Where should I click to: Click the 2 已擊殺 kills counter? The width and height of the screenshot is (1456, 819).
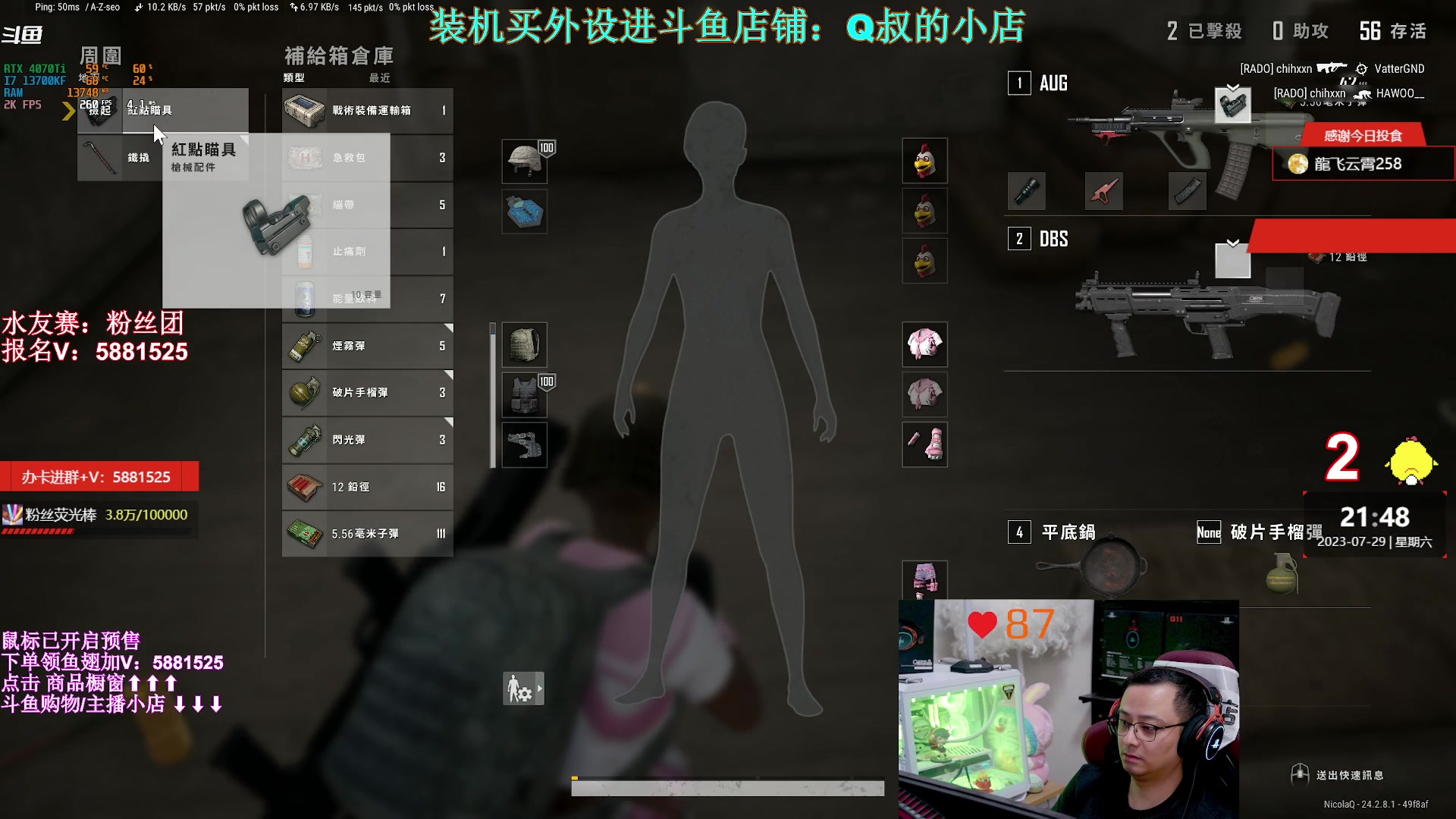[x=1205, y=31]
